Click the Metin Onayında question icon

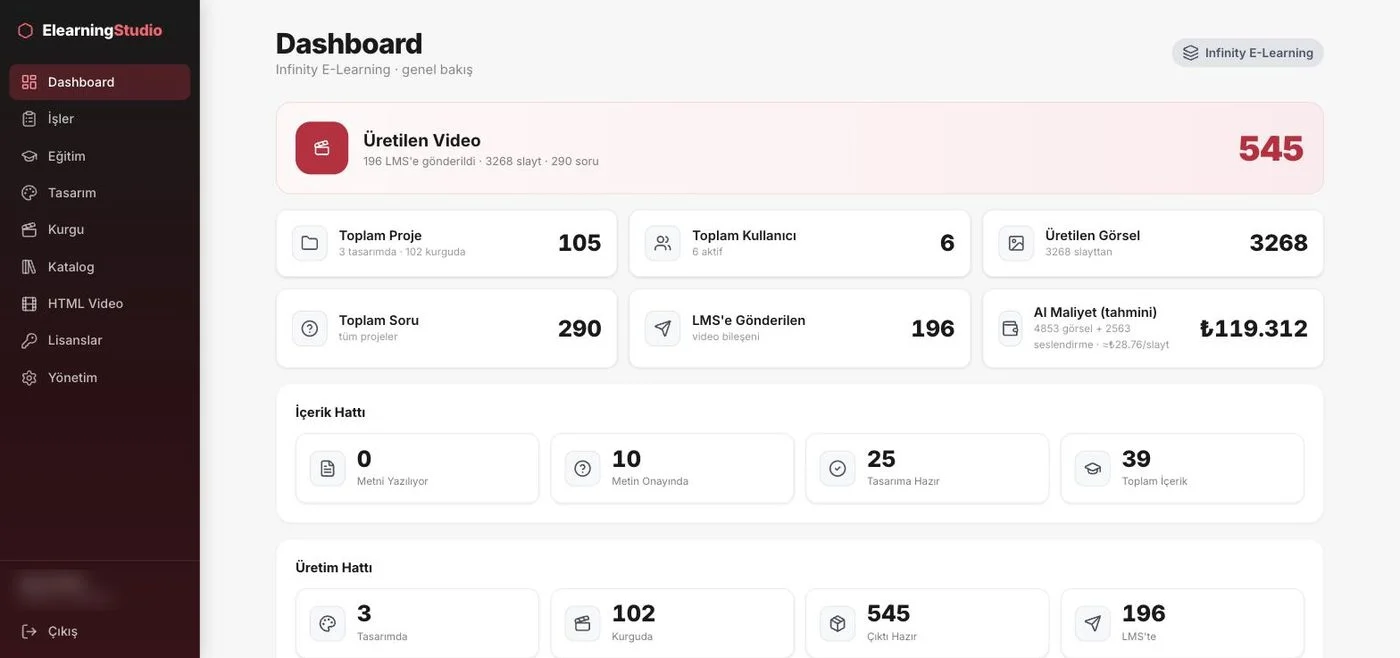(583, 468)
